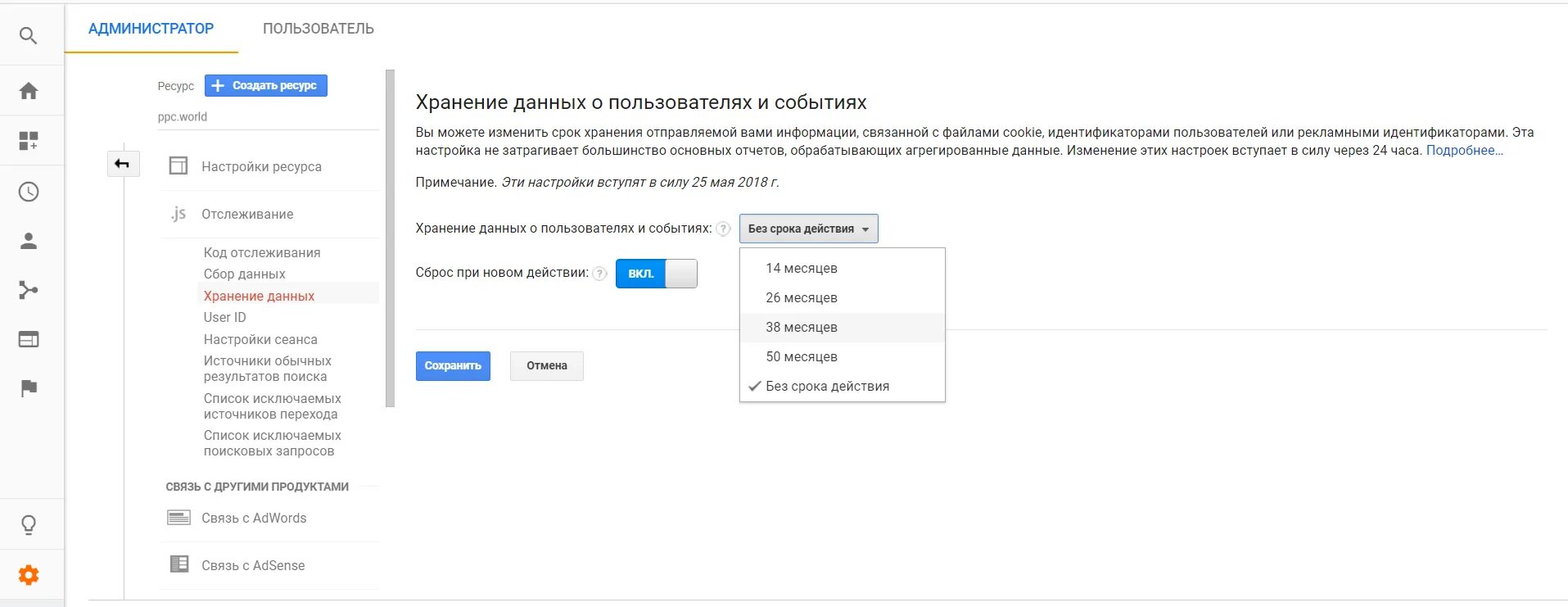The image size is (1568, 607).
Task: Follow the Подробнее… link
Action: [x=1465, y=151]
